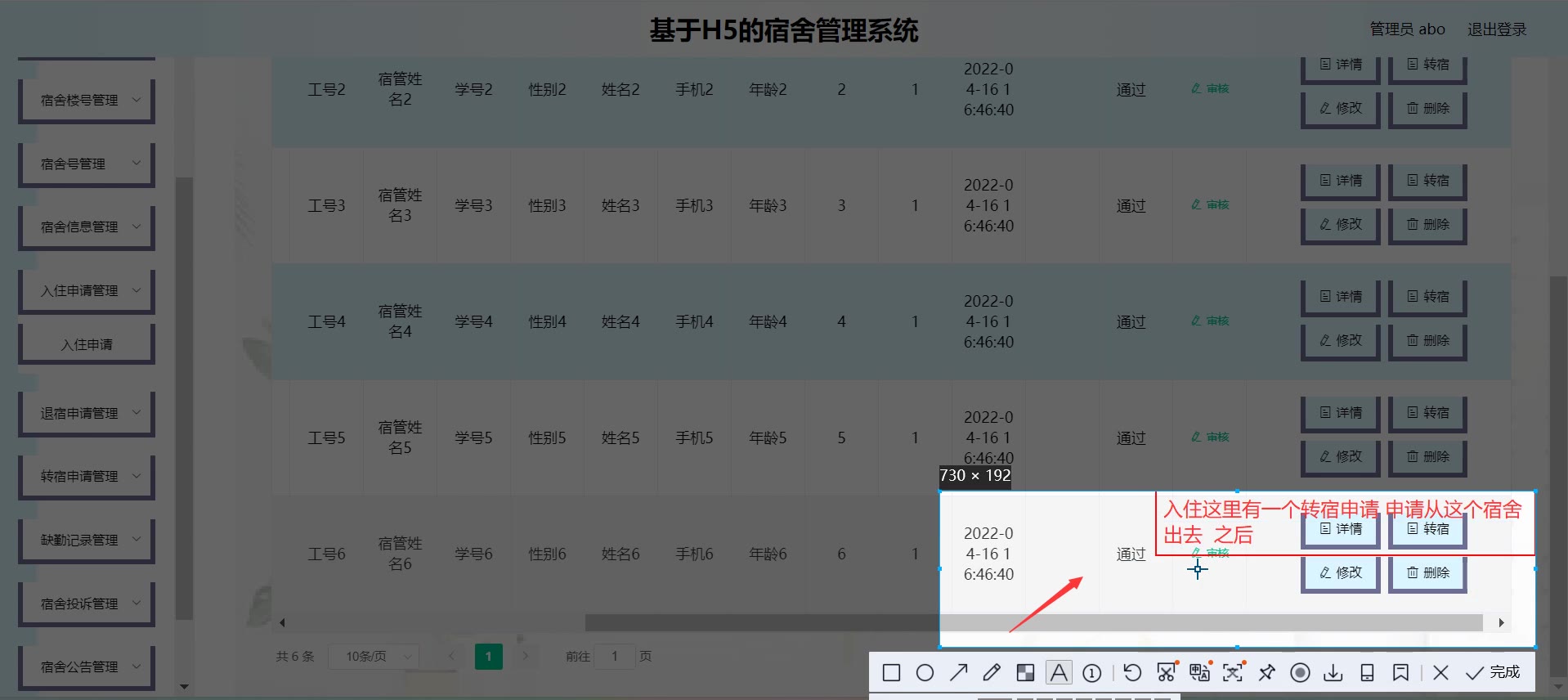This screenshot has width=1568, height=700.
Task: Undo the last annotation
Action: point(1132,673)
